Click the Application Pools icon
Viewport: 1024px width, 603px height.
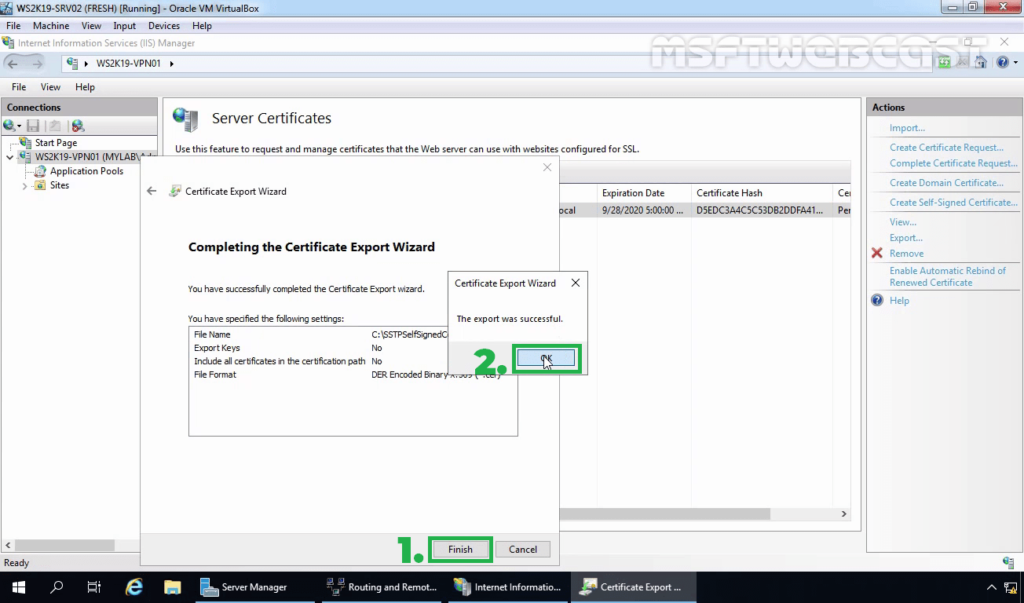(x=40, y=171)
